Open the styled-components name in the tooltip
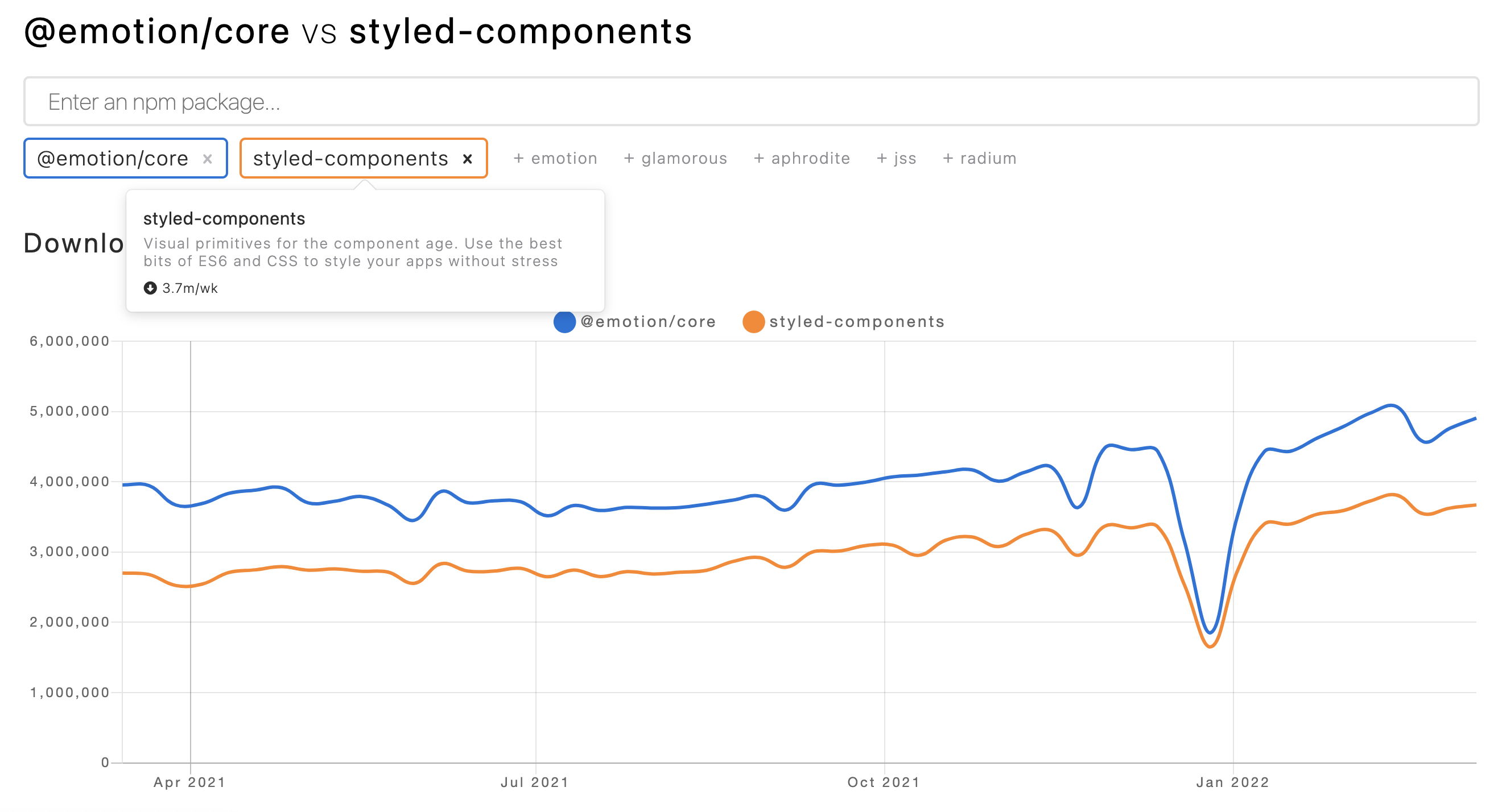The height and width of the screenshot is (812, 1502). click(x=224, y=218)
